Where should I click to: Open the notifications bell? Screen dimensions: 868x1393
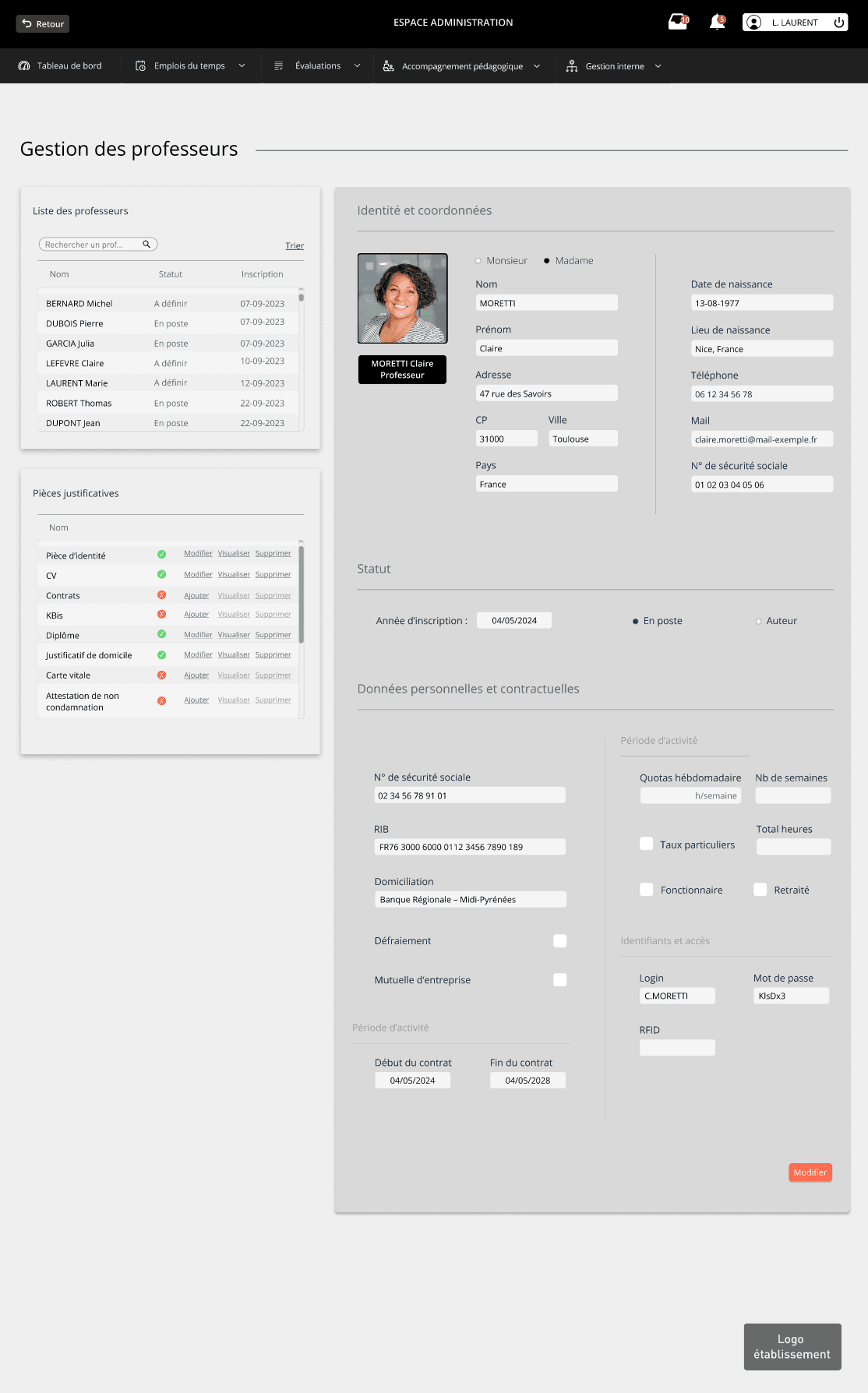(x=717, y=23)
